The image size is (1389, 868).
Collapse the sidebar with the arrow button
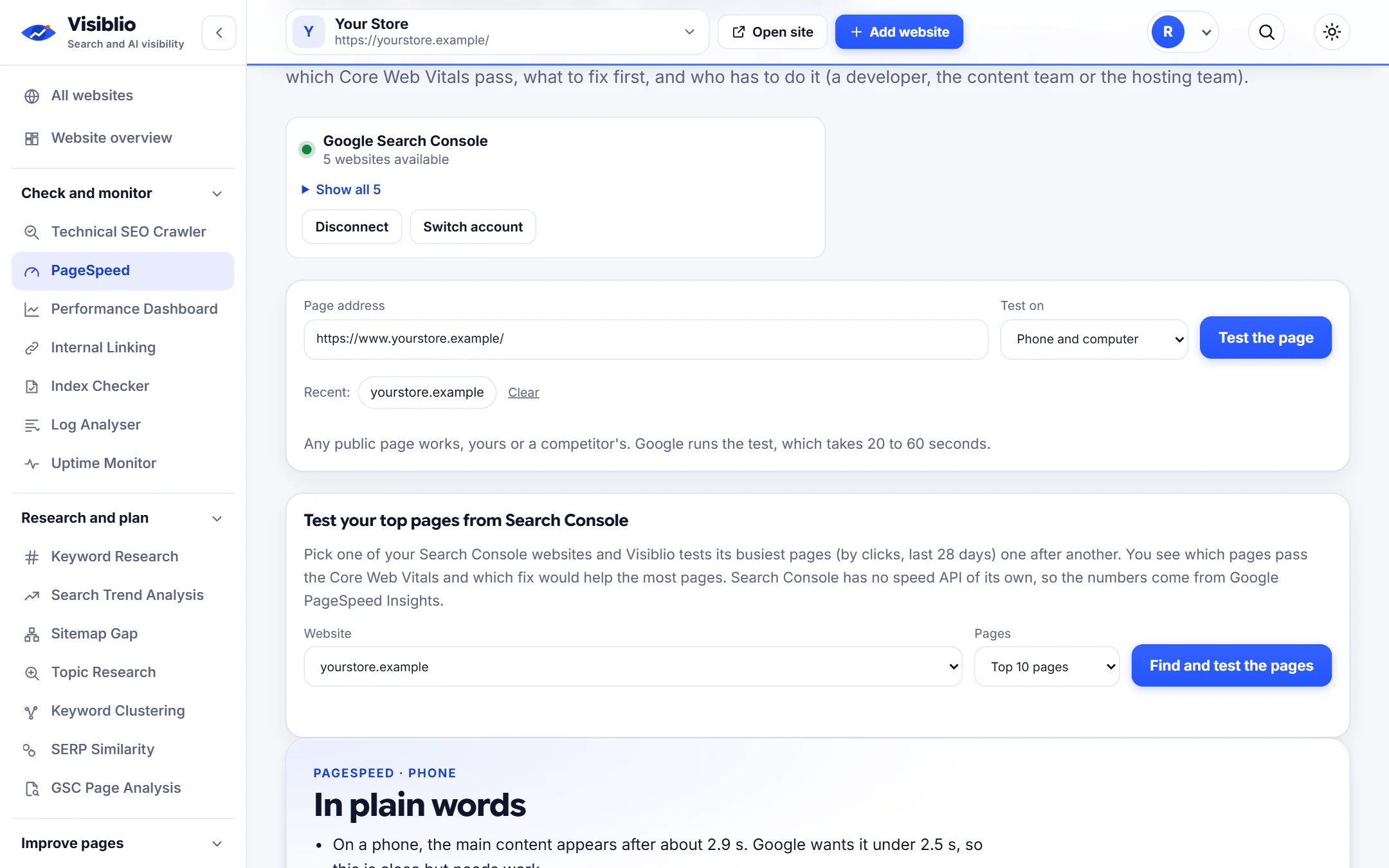[219, 33]
